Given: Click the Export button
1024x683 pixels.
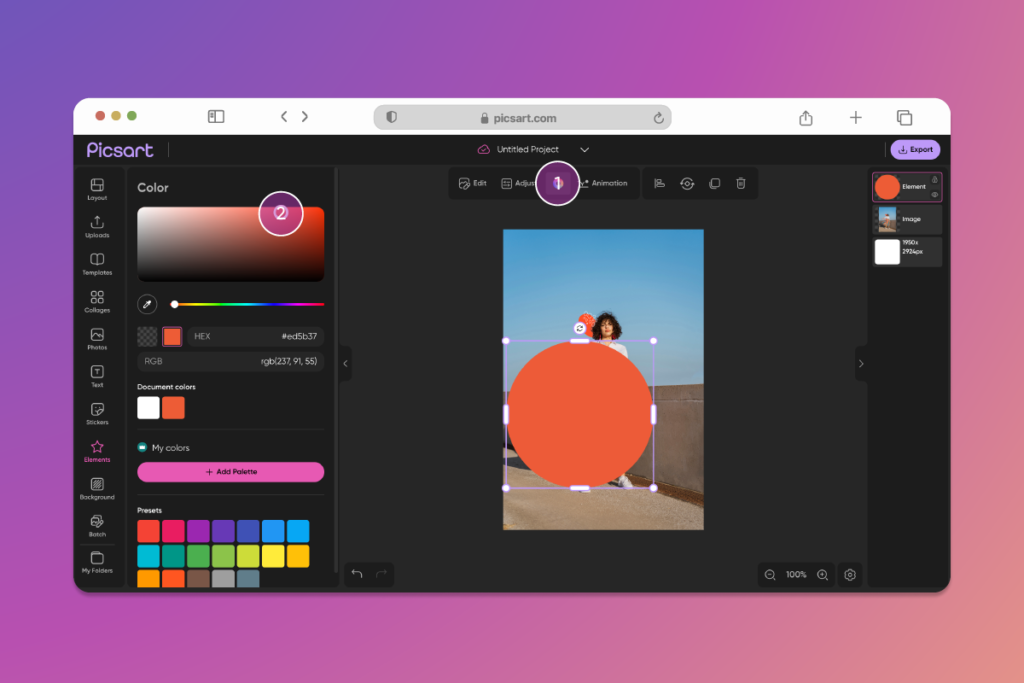Looking at the screenshot, I should click(914, 149).
